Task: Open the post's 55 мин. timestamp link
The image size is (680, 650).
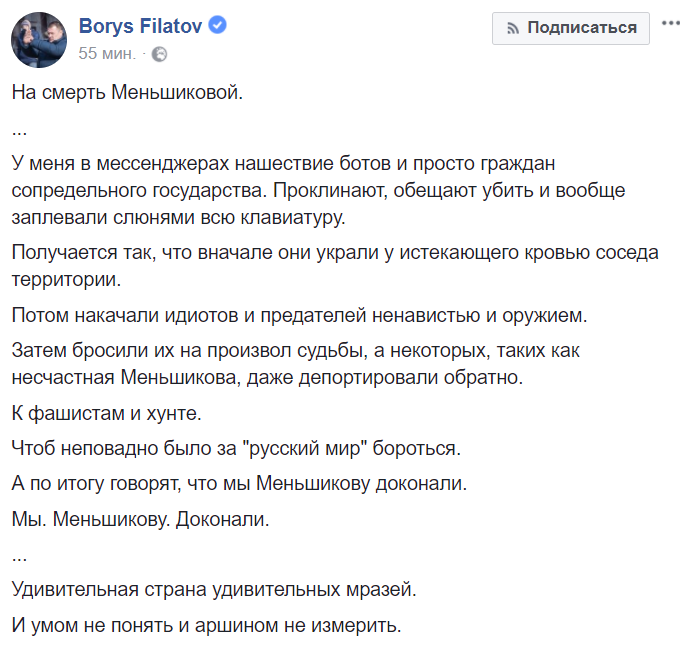Action: pos(107,54)
